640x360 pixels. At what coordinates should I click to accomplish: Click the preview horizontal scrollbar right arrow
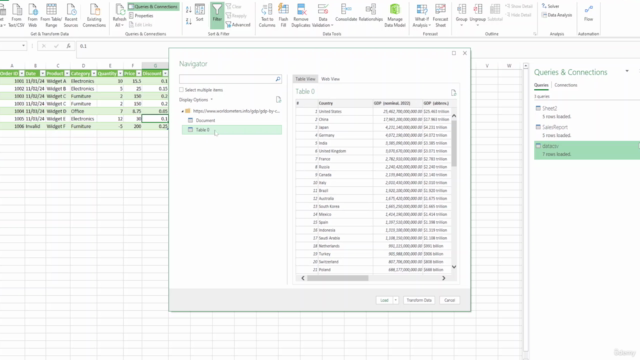point(444,278)
